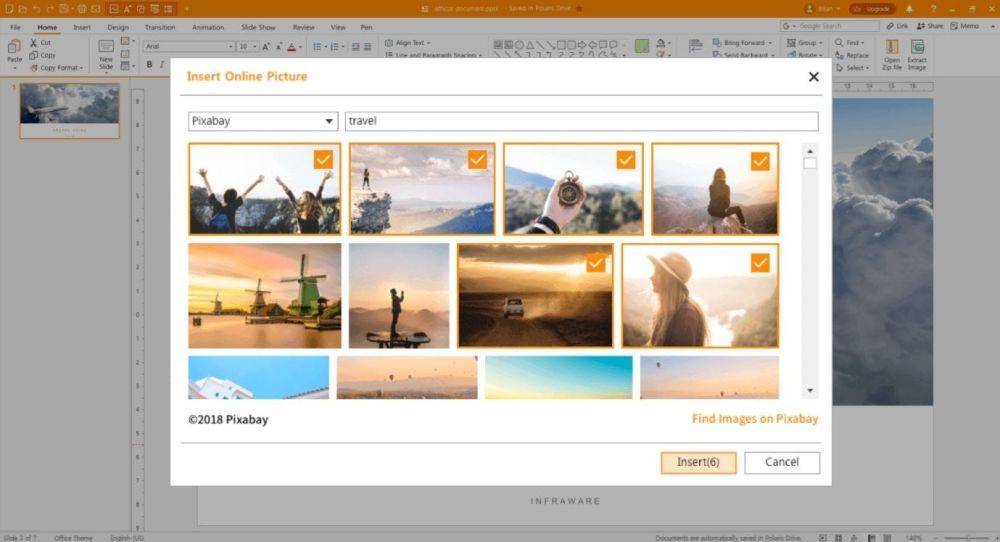Click the numbered list icon
1000x542 pixels.
click(x=335, y=47)
